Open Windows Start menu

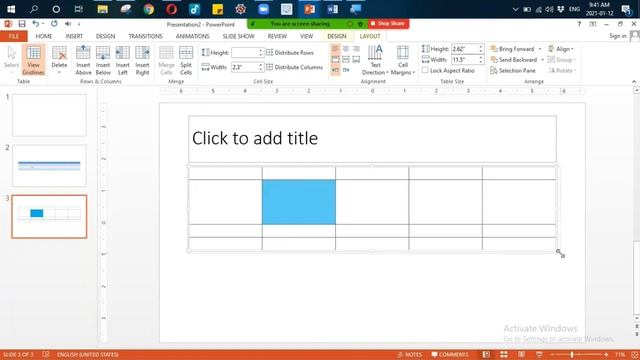[x=11, y=9]
